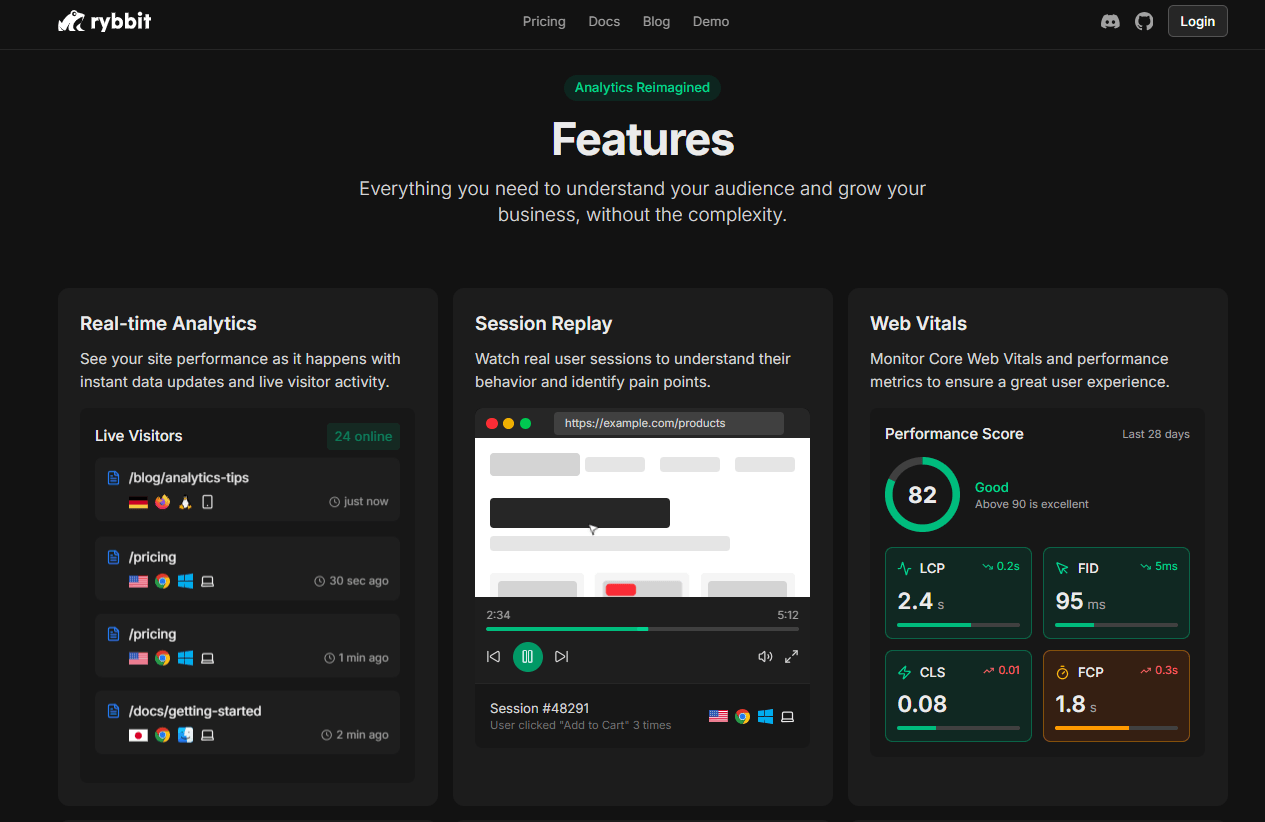Click the Login button
The width and height of the screenshot is (1265, 822).
(1197, 20)
